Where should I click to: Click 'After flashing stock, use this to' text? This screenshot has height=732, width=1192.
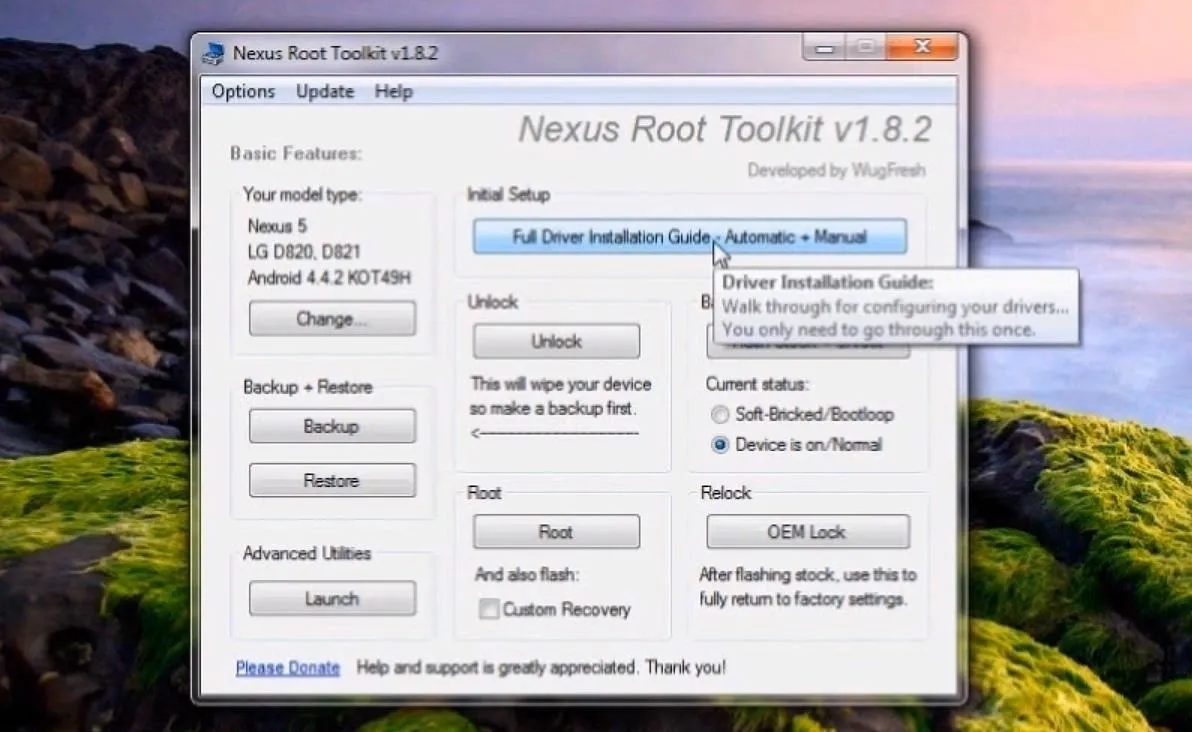(807, 575)
